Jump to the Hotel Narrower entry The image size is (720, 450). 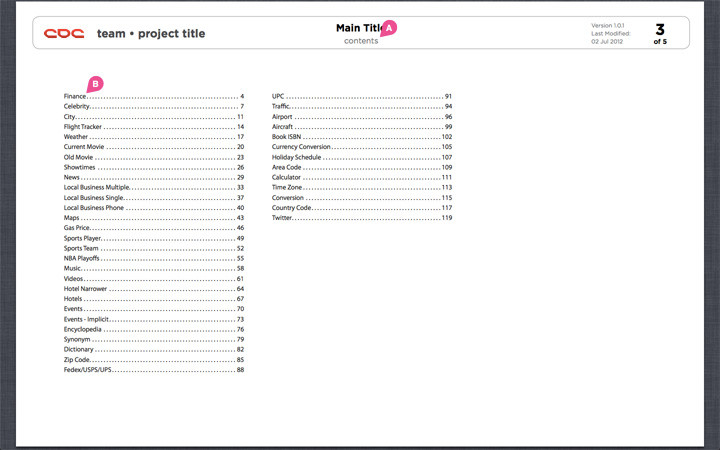click(x=154, y=289)
